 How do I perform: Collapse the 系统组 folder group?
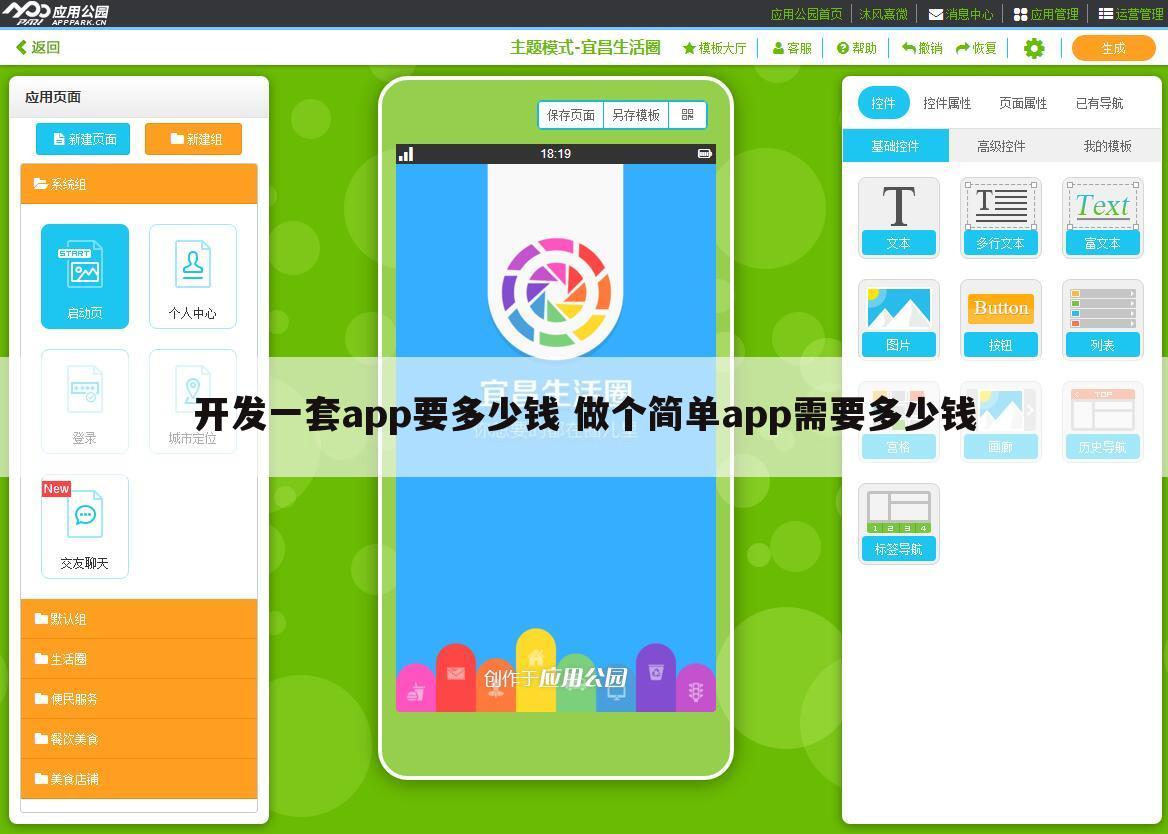coord(139,184)
